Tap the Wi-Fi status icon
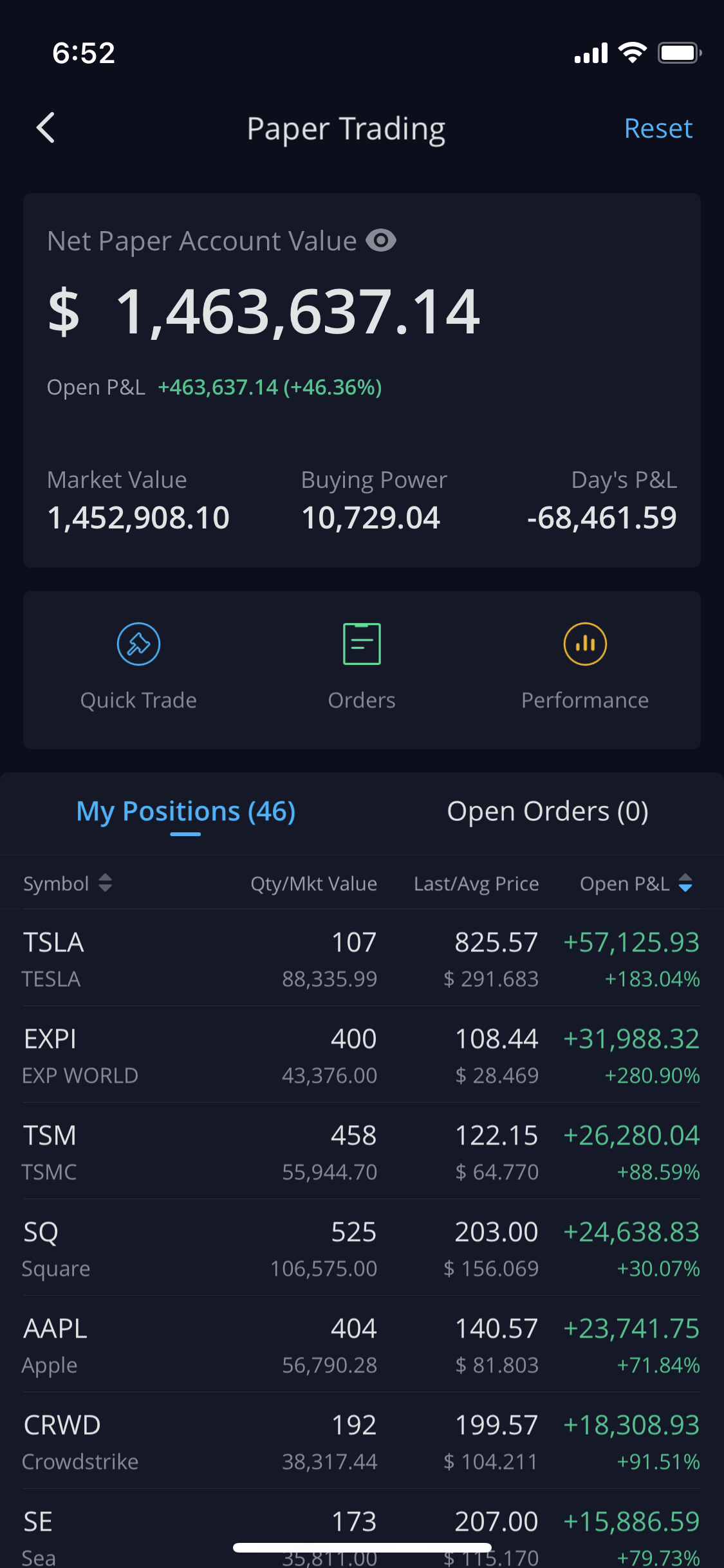 (x=632, y=53)
